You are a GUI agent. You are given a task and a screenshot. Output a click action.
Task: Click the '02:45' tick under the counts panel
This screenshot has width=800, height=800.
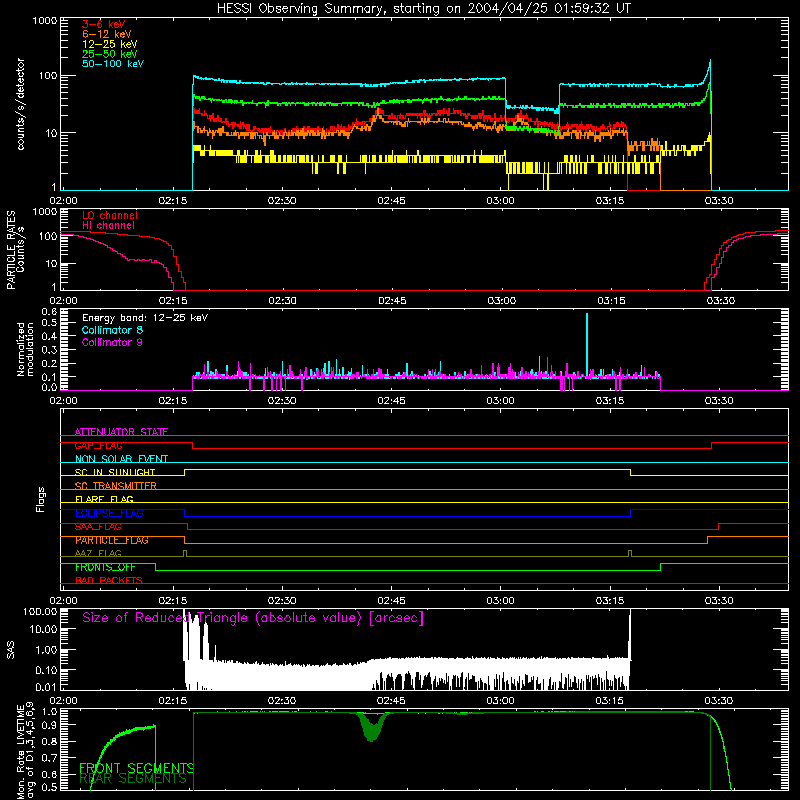[391, 201]
